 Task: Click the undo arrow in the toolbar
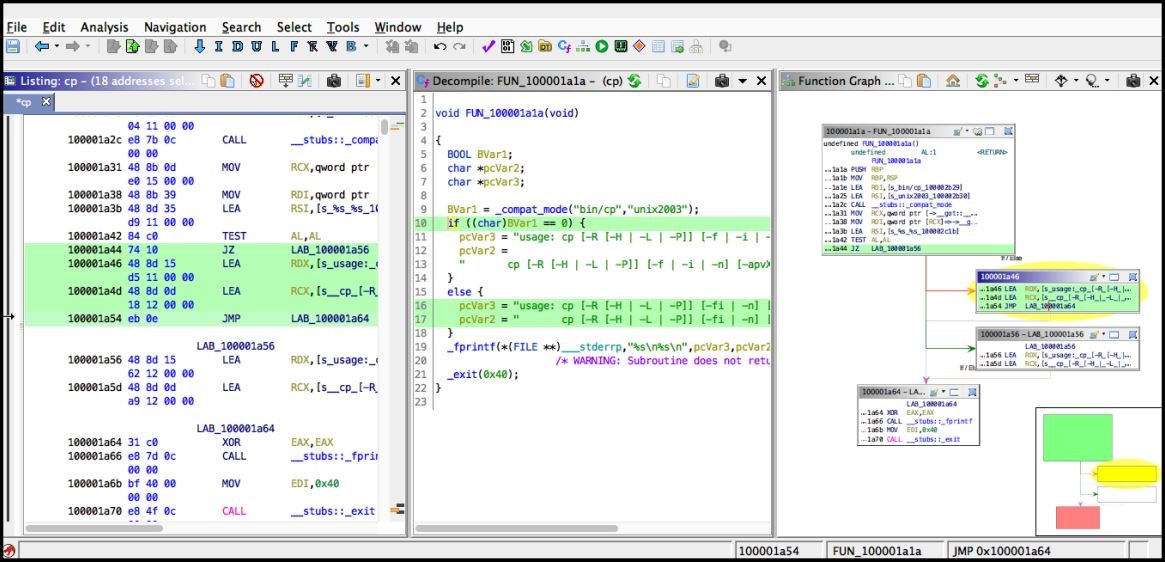(x=440, y=46)
